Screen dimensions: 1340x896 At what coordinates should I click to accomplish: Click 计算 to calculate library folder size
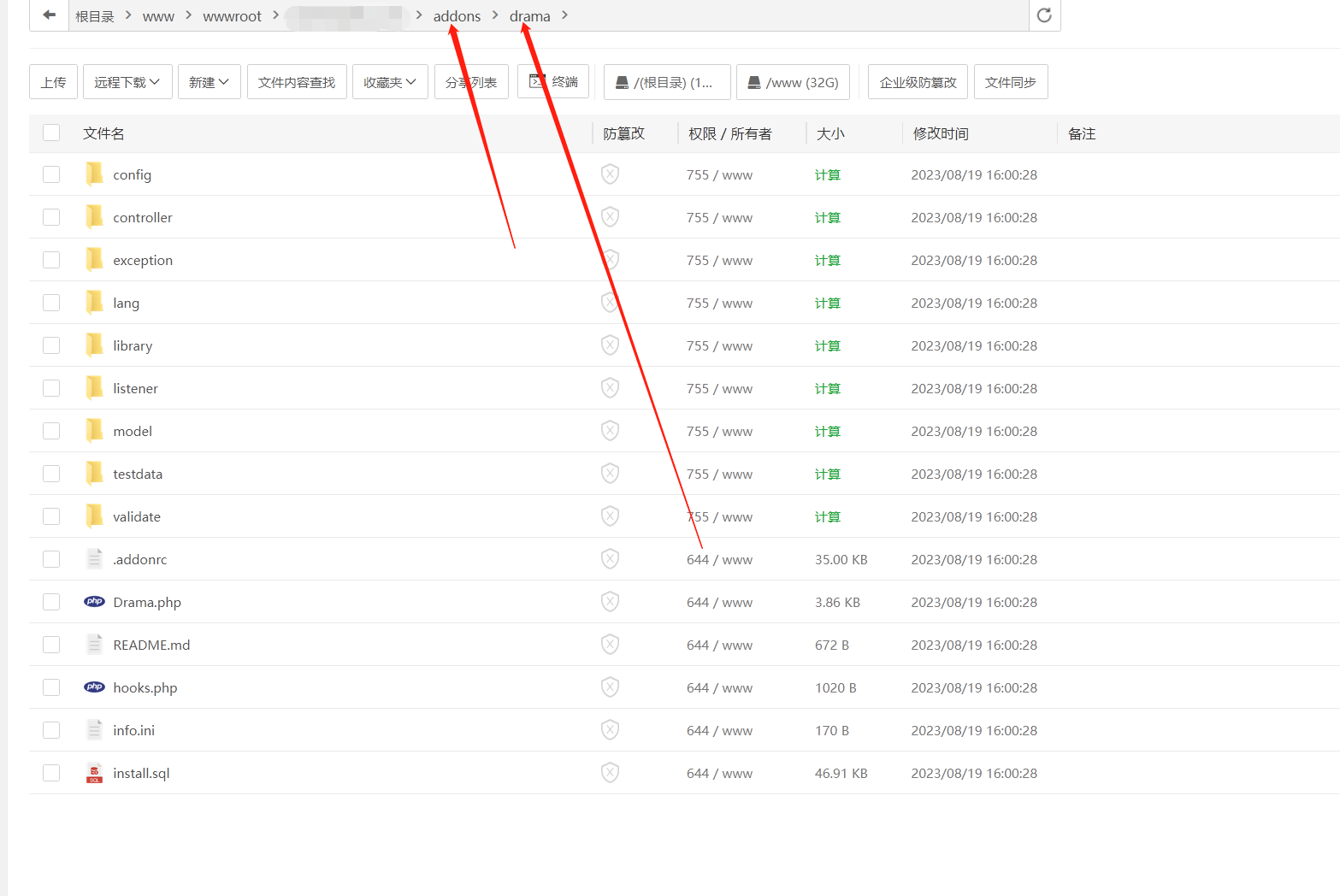(827, 345)
